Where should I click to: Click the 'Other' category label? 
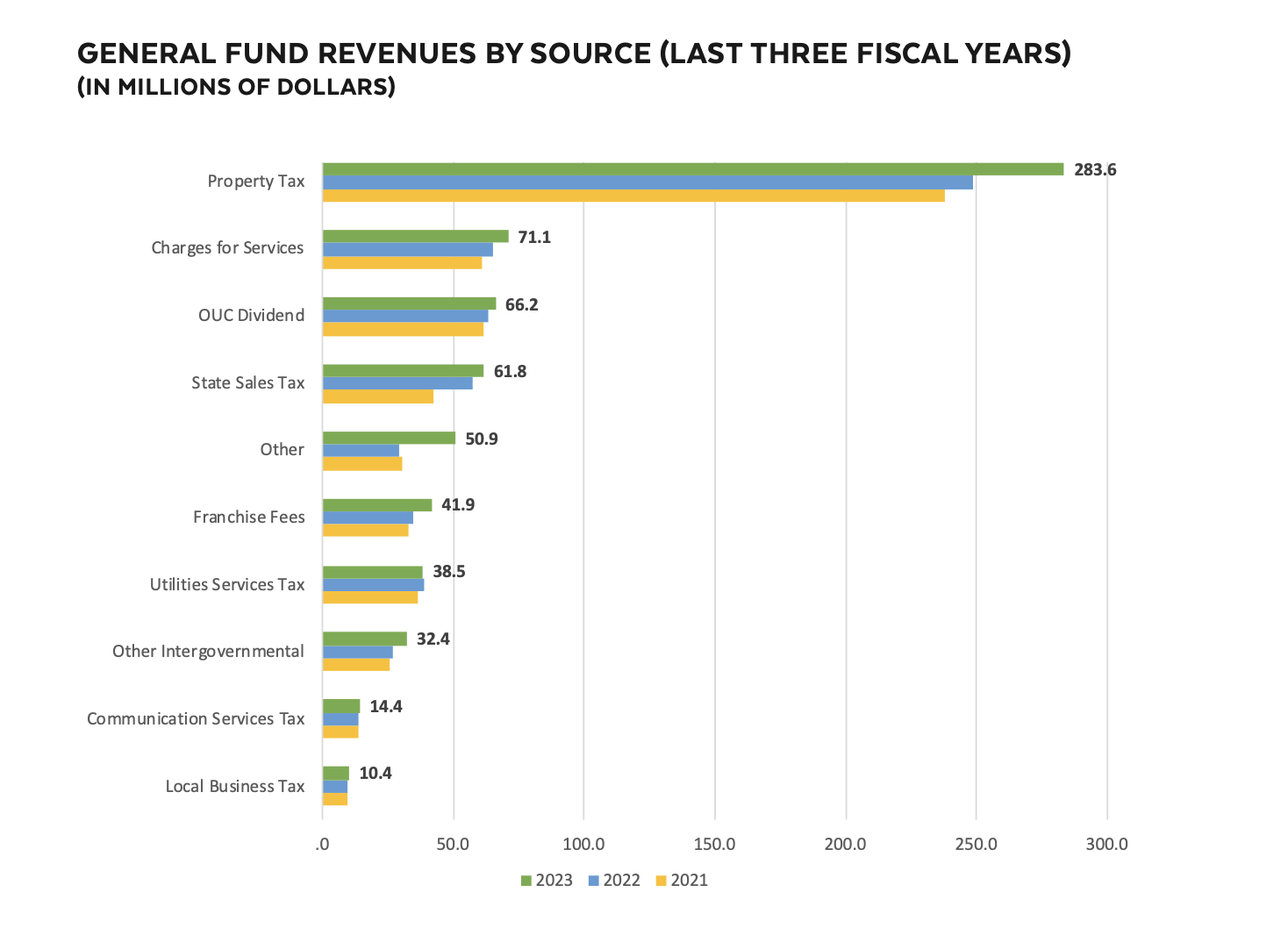click(x=282, y=450)
